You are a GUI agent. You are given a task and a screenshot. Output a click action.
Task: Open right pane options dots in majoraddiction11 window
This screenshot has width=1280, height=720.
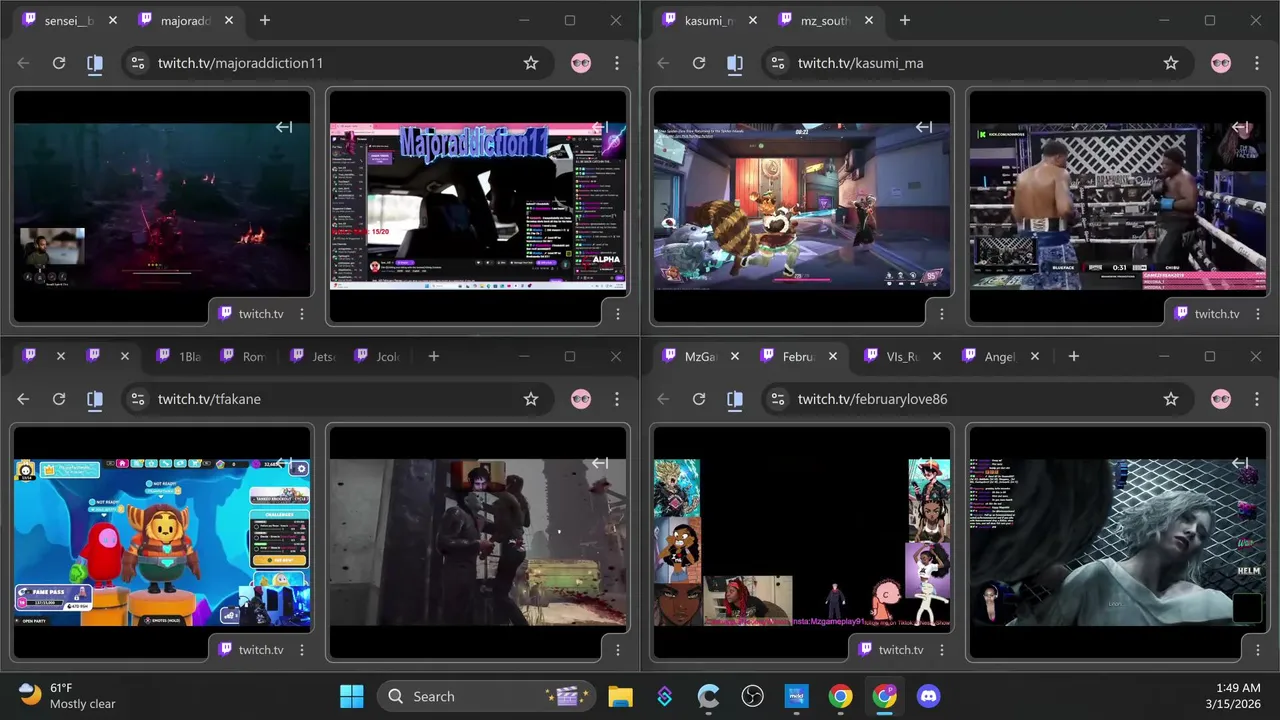pyautogui.click(x=618, y=314)
